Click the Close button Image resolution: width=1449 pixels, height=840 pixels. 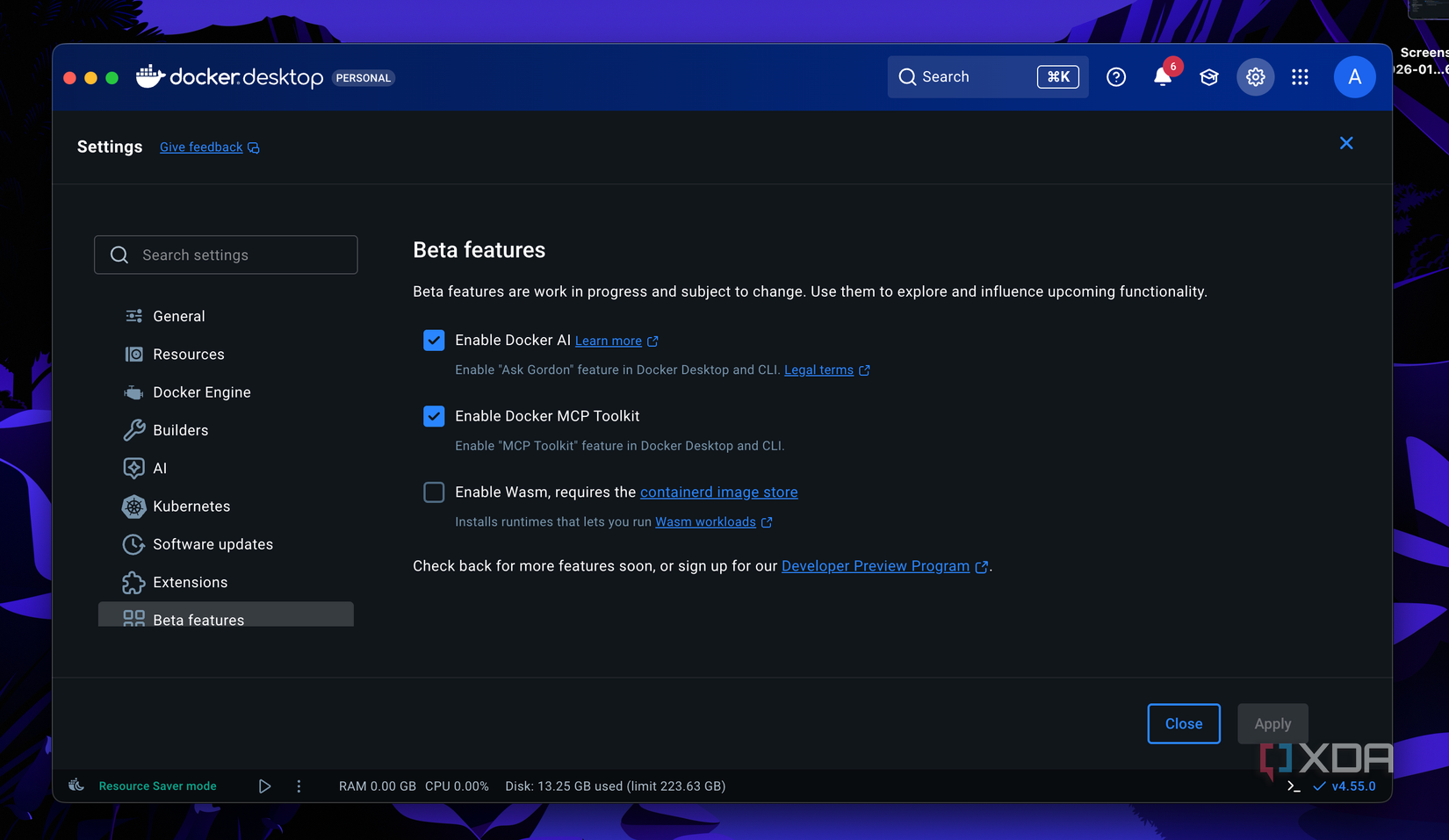(x=1184, y=723)
